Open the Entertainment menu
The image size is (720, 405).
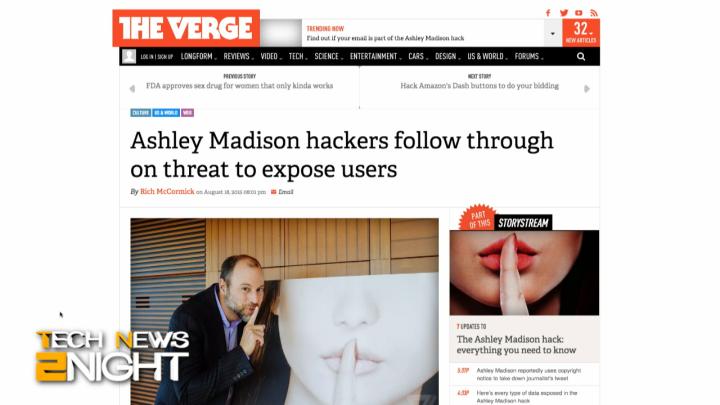tap(375, 56)
